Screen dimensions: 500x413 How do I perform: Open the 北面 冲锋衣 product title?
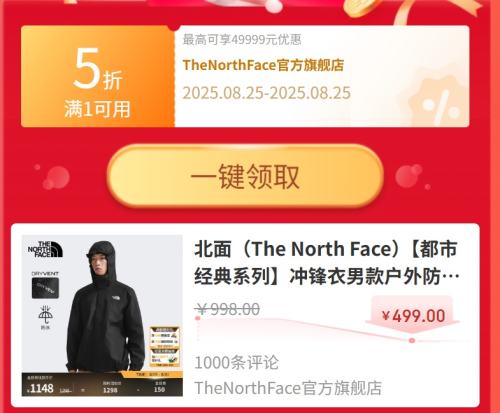point(327,263)
